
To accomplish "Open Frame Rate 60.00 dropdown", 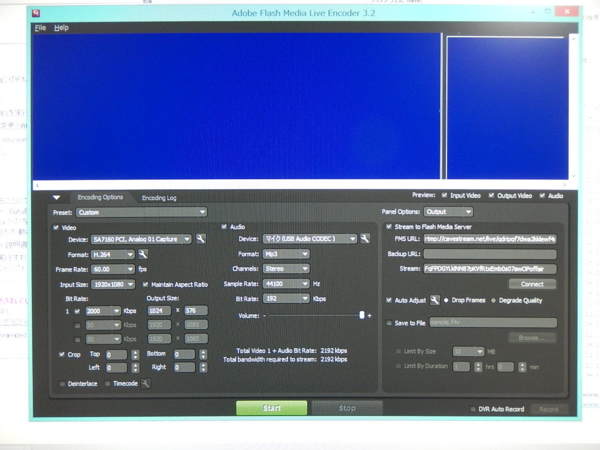I will [112, 269].
